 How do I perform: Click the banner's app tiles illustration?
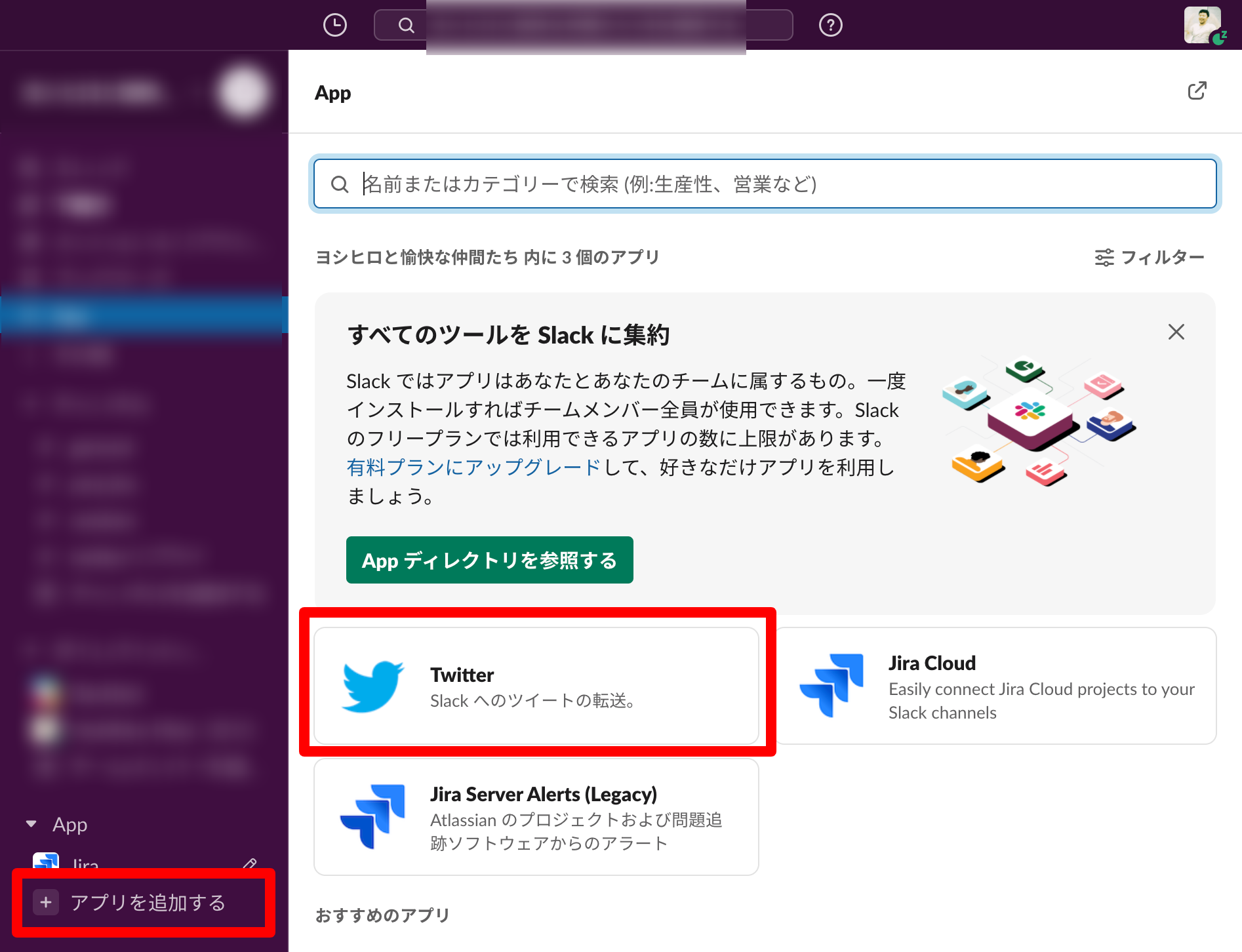pos(1039,422)
